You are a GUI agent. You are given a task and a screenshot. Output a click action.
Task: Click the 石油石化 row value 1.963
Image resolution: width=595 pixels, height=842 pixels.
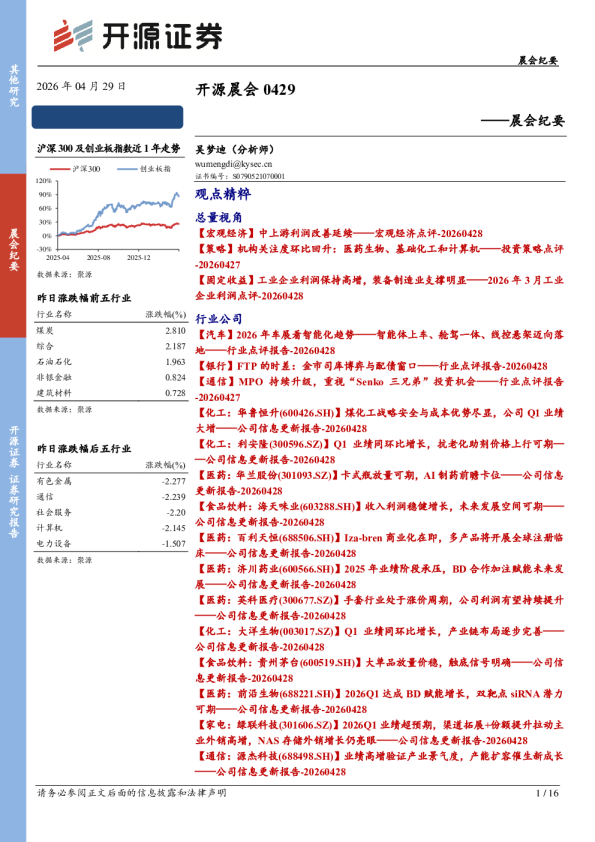175,361
